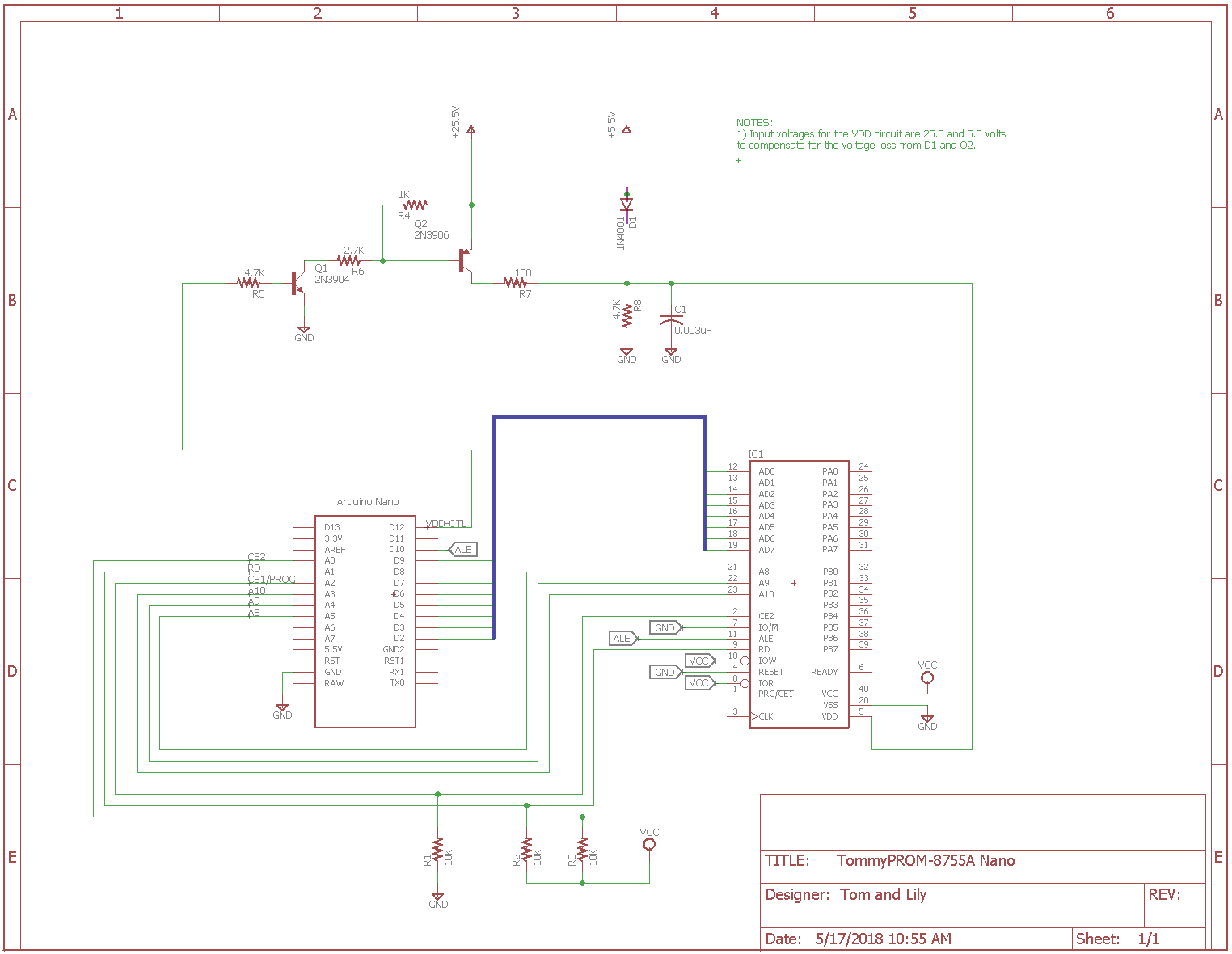
Task: Click the ALE net tag beside D10
Action: [x=462, y=550]
